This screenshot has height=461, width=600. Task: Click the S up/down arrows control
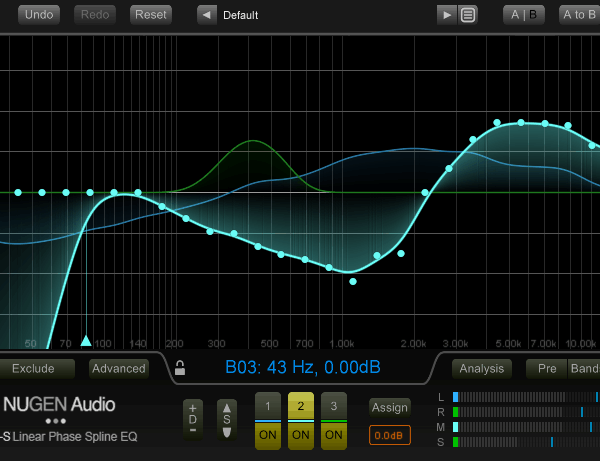coord(227,419)
